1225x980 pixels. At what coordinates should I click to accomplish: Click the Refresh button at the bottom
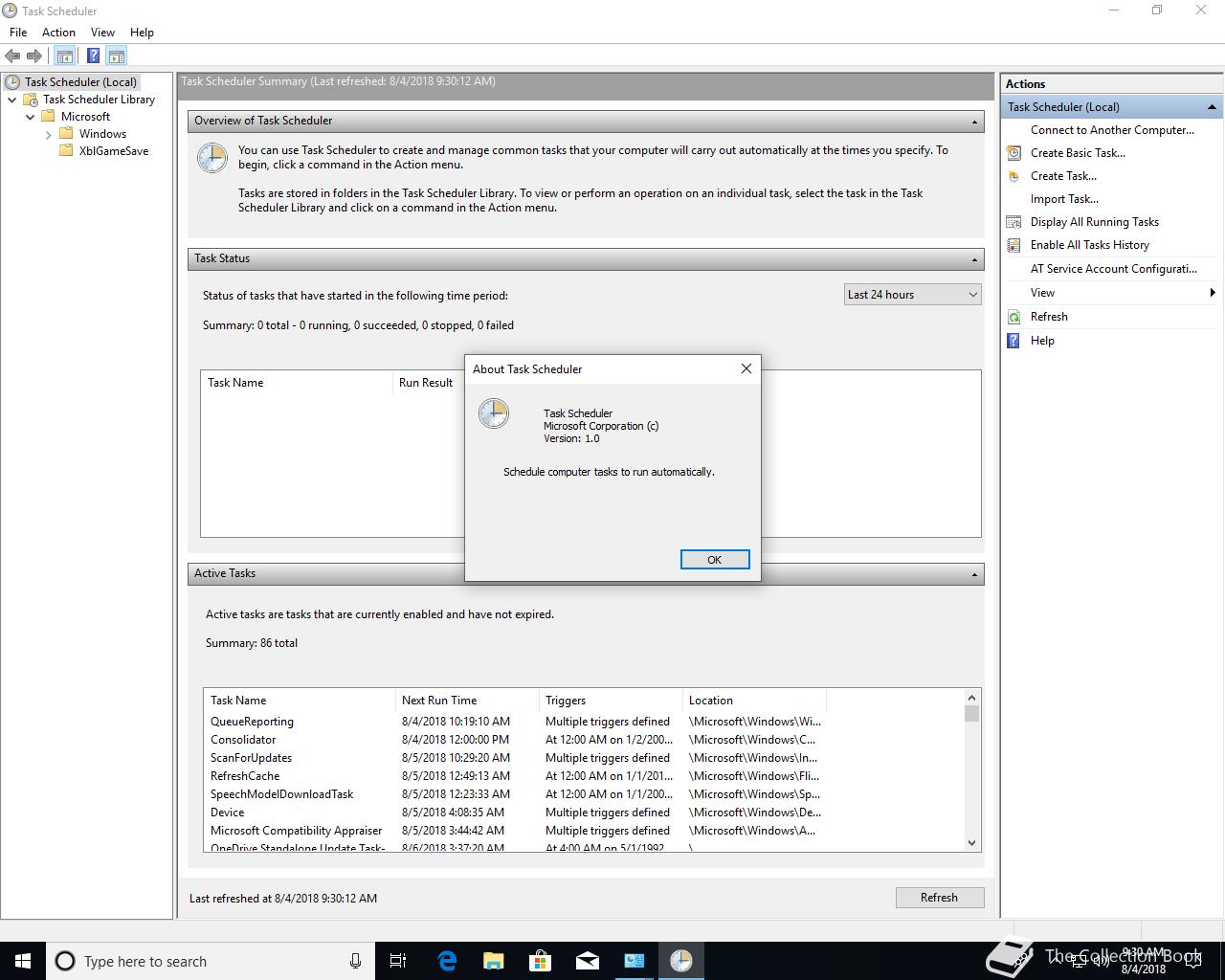click(939, 898)
